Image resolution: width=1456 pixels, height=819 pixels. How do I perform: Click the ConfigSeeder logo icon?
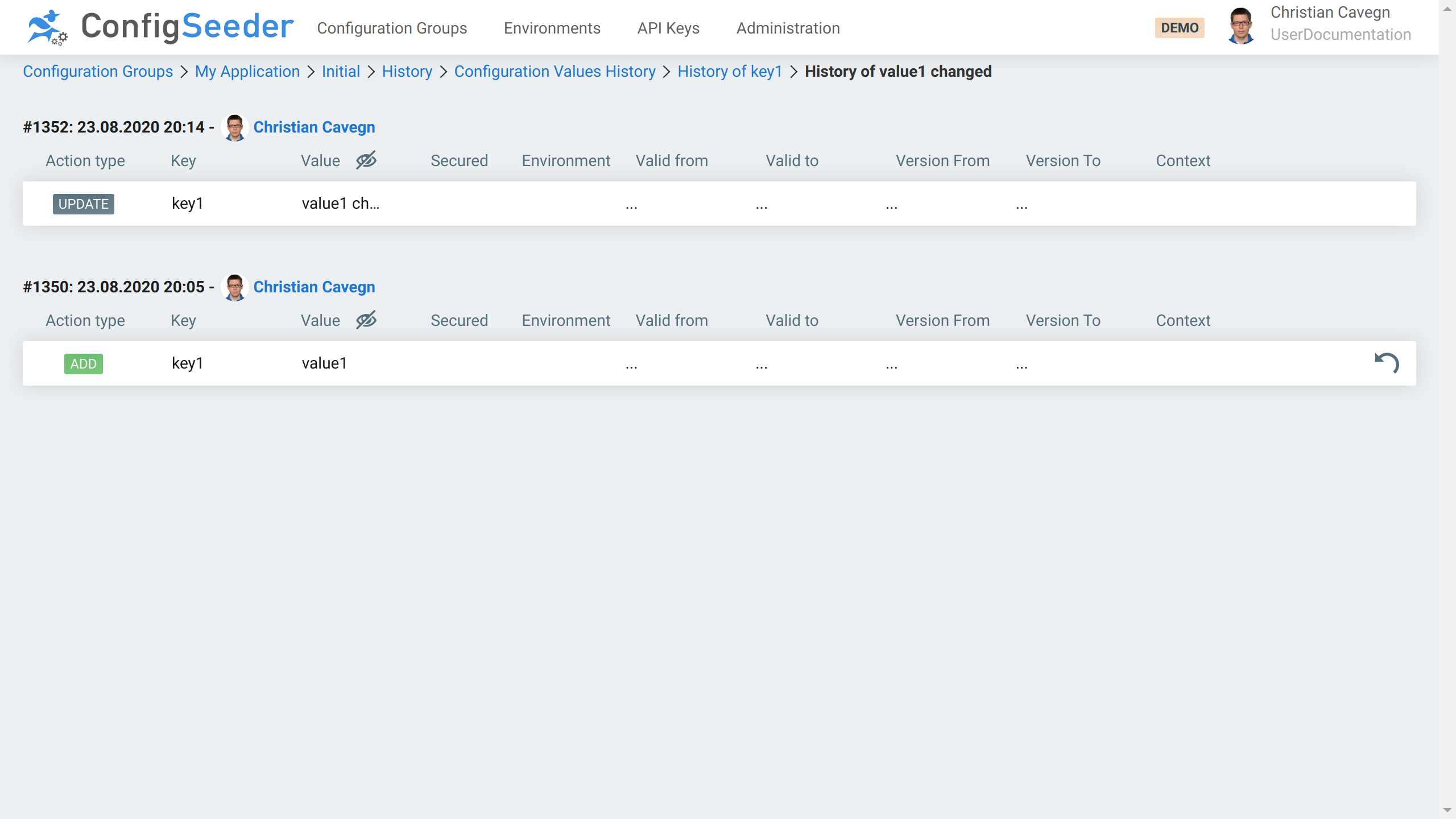point(47,27)
